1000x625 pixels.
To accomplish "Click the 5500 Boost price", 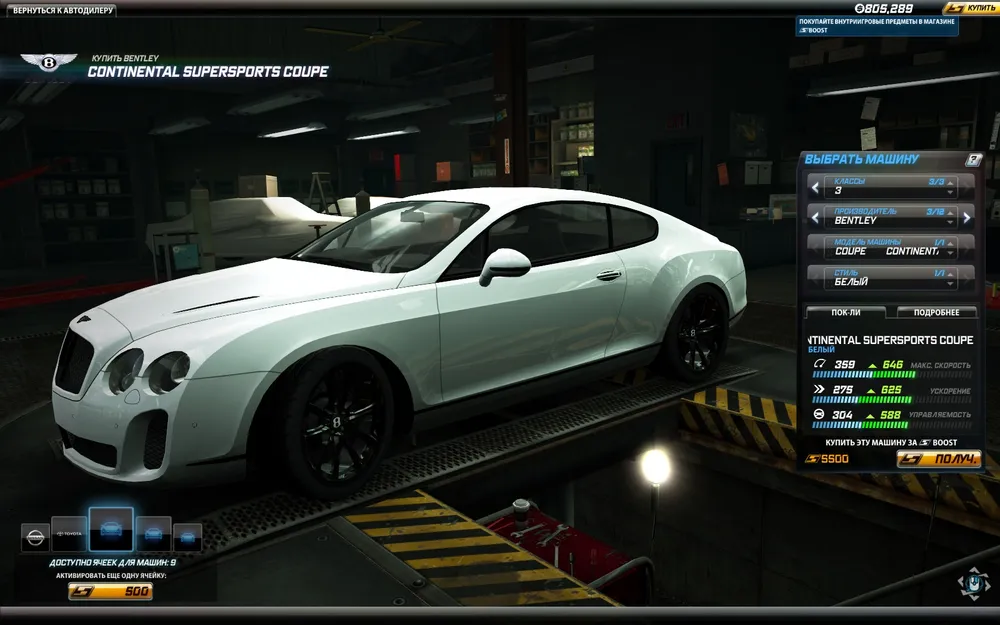I will [x=828, y=459].
